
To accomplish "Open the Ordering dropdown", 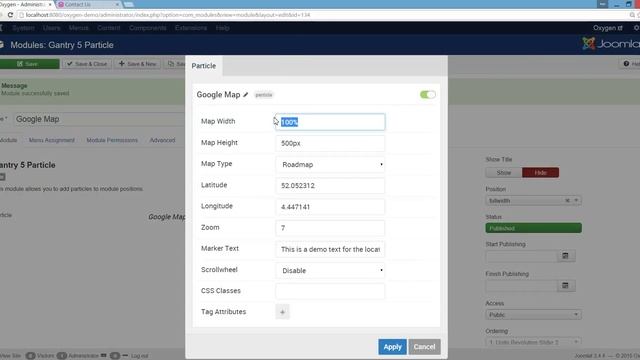I will point(533,342).
